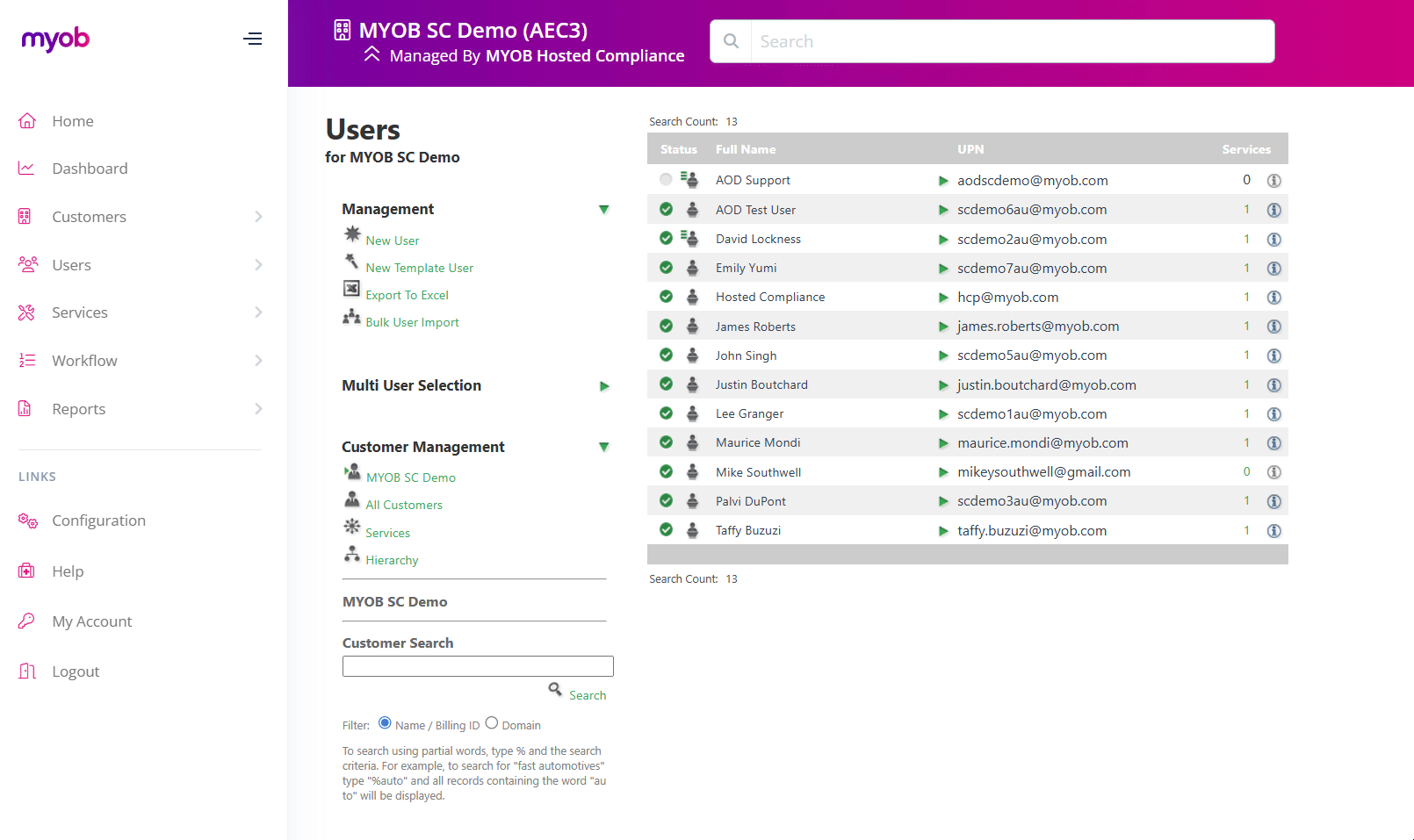Click the header Search input field

point(1012,41)
